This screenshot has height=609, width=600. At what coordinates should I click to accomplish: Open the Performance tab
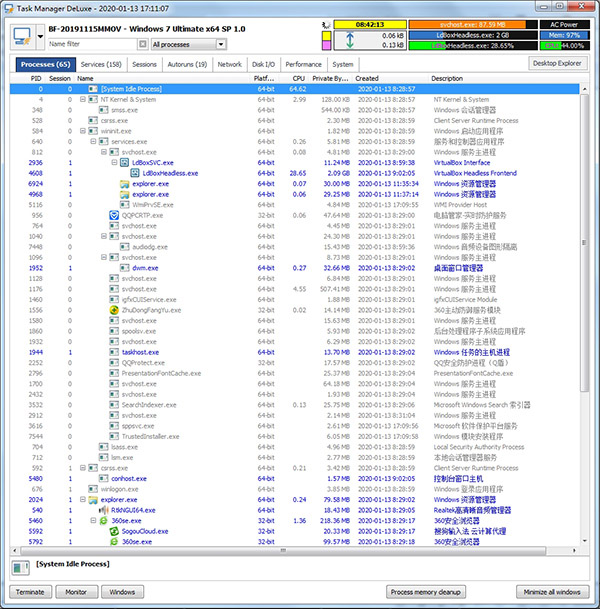point(304,64)
